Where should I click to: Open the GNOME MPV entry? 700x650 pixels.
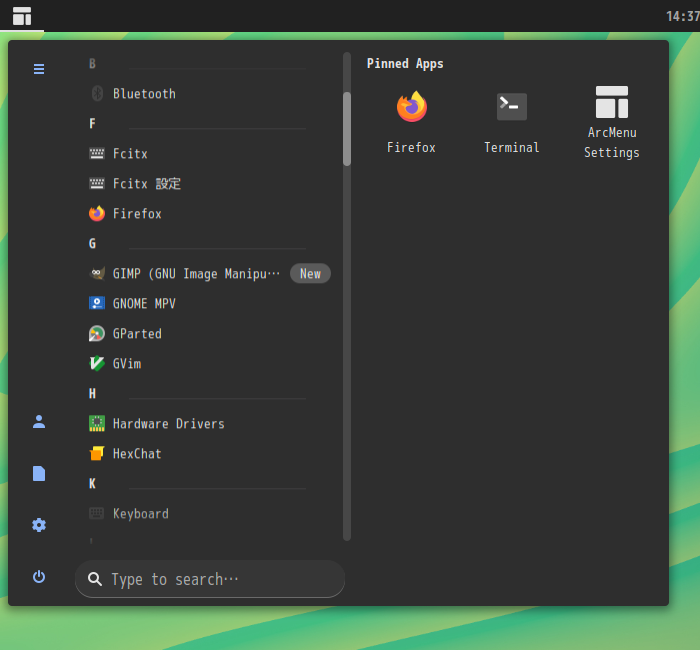210,303
